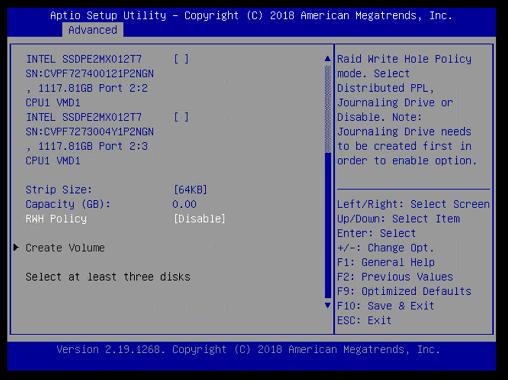Click the F9: Optimized Defaults hint
508x380 pixels.
404,291
